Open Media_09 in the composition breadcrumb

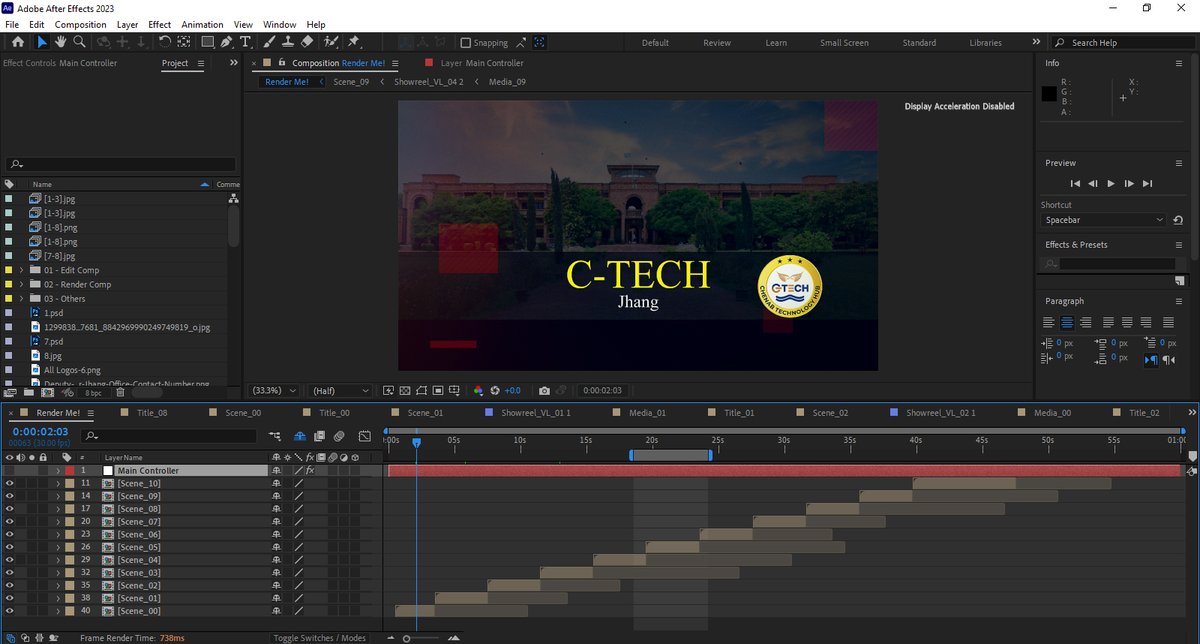tap(507, 82)
